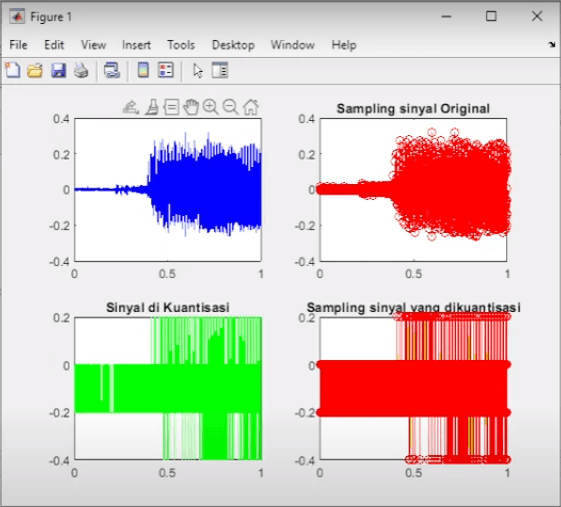The width and height of the screenshot is (561, 507).
Task: Select the Zoom Out magnifier tool
Action: (x=230, y=107)
